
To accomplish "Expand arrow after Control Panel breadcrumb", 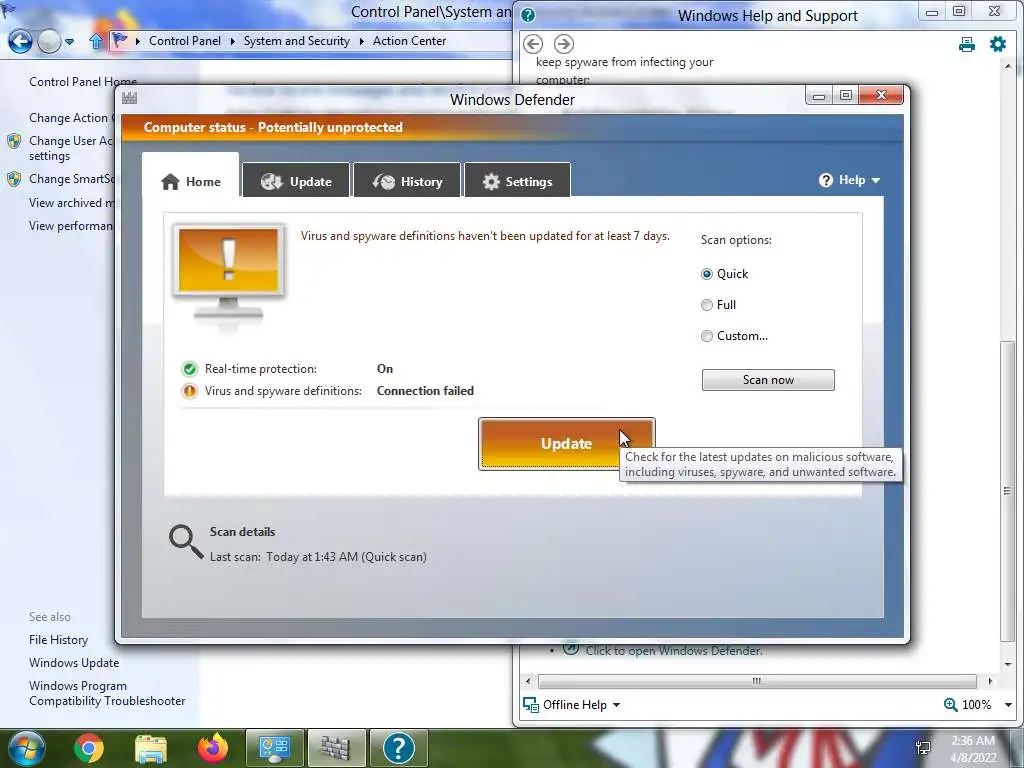I will 232,41.
